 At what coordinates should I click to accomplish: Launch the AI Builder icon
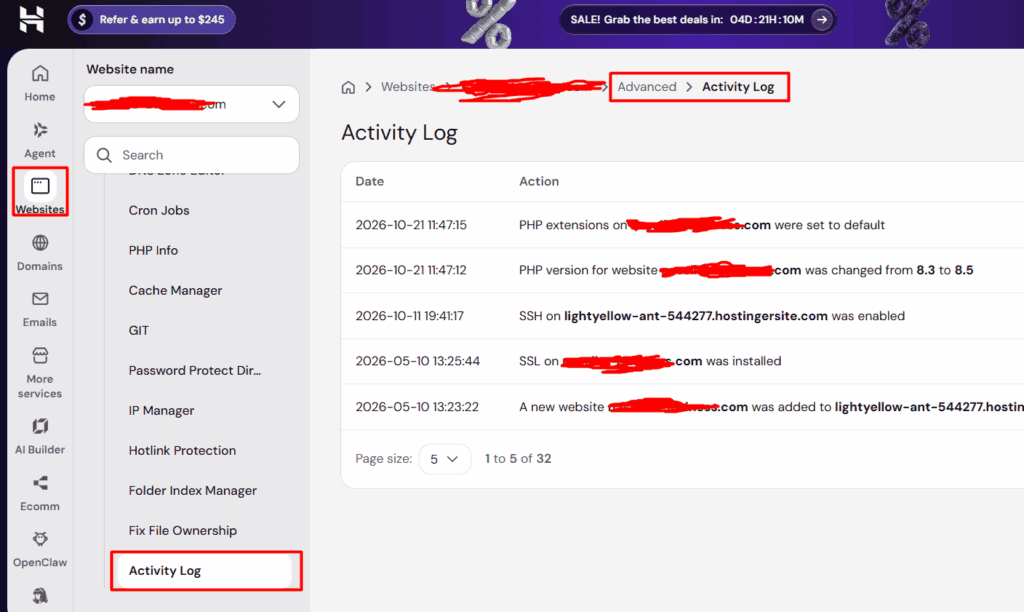pos(40,426)
